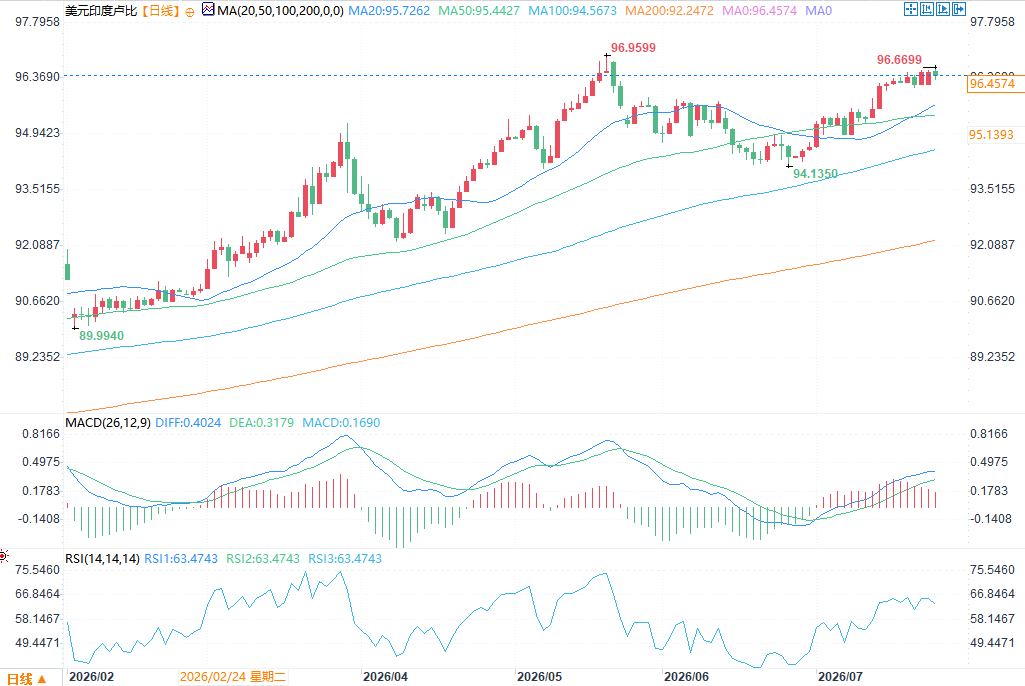Open the 日线 period selector at bottom left
Image resolution: width=1025 pixels, height=686 pixels.
tap(27, 679)
